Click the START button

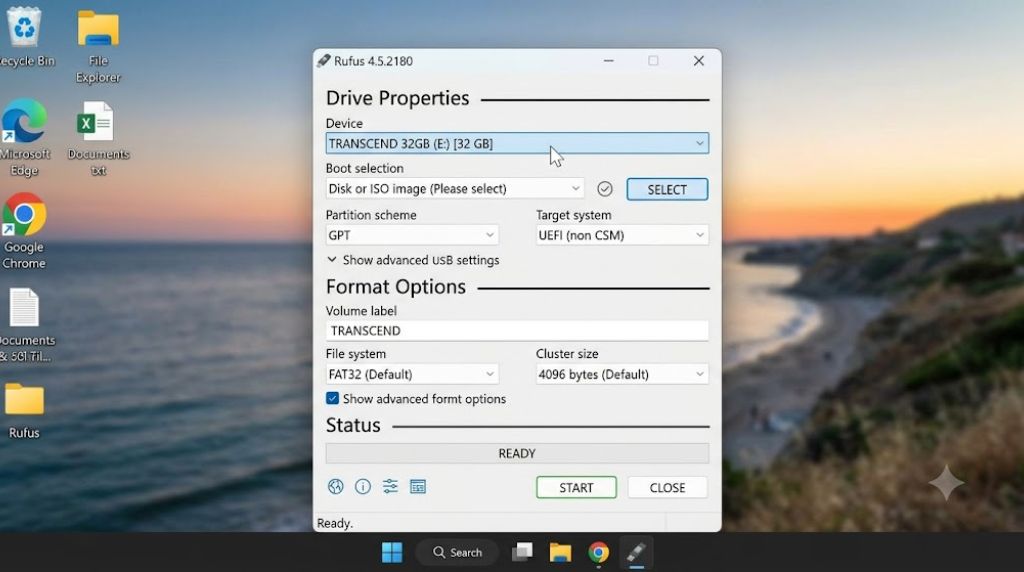(x=576, y=488)
